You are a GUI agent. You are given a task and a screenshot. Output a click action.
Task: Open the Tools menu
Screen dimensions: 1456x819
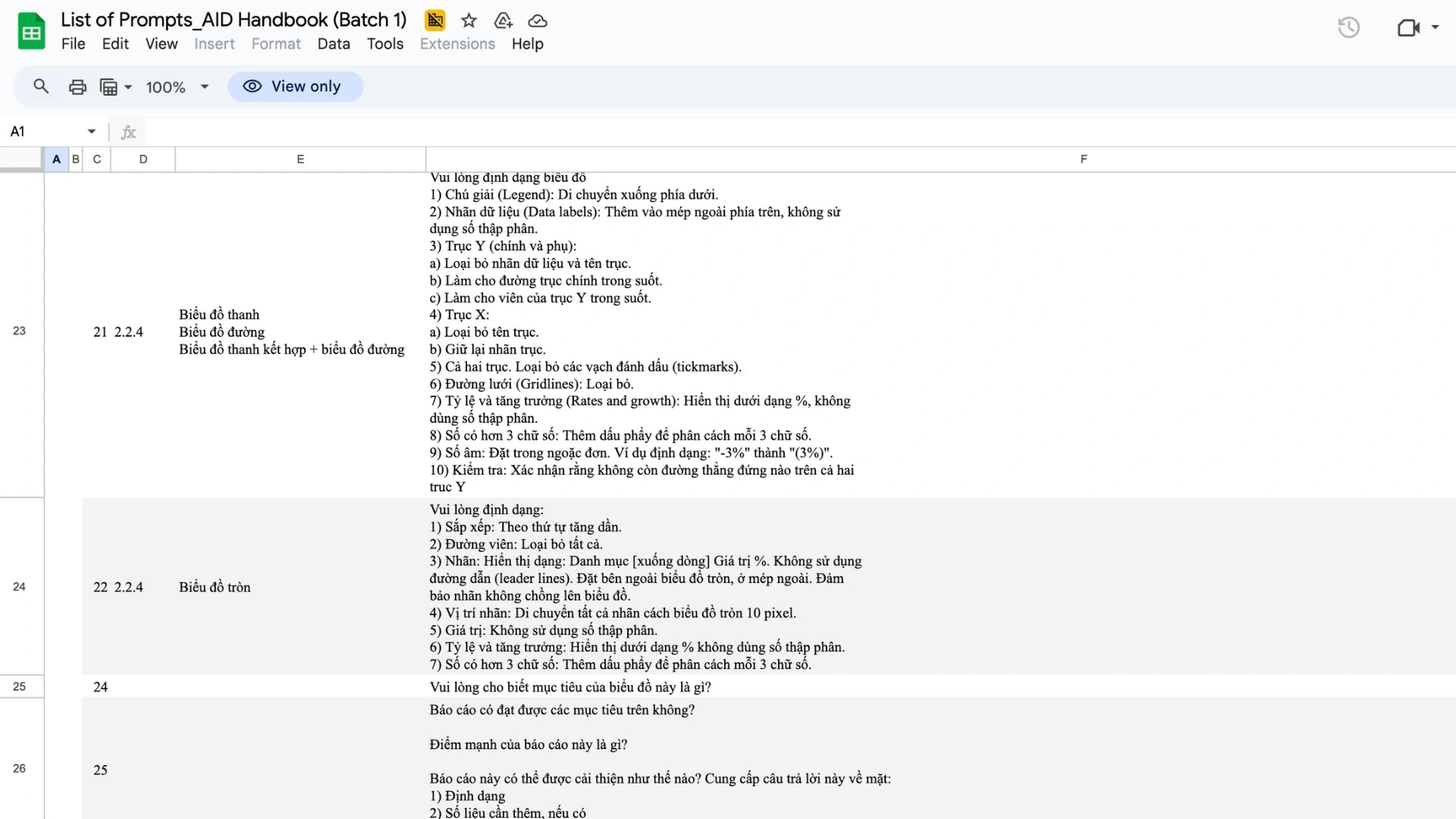(385, 44)
